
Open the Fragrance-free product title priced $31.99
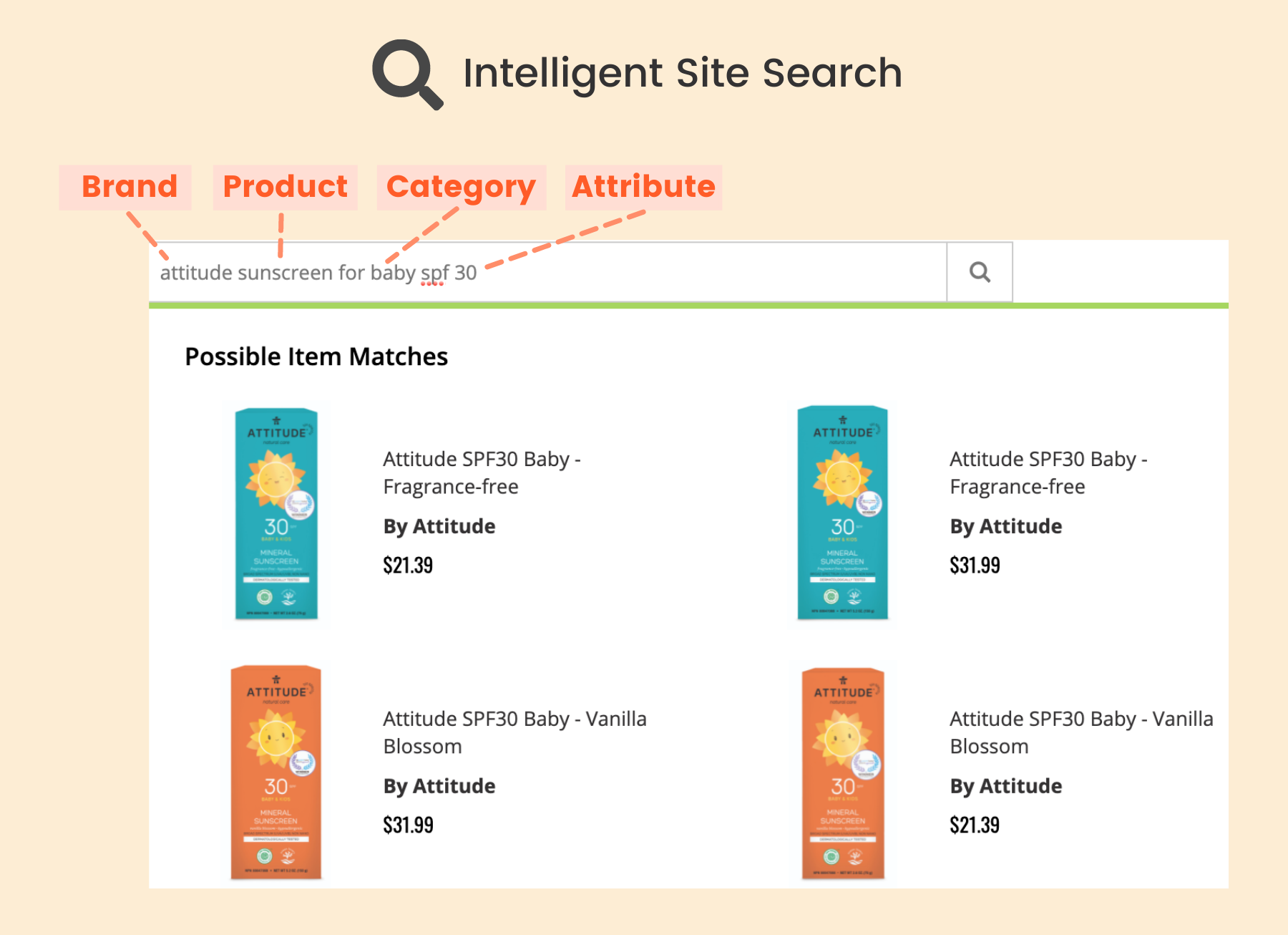click(x=1048, y=473)
